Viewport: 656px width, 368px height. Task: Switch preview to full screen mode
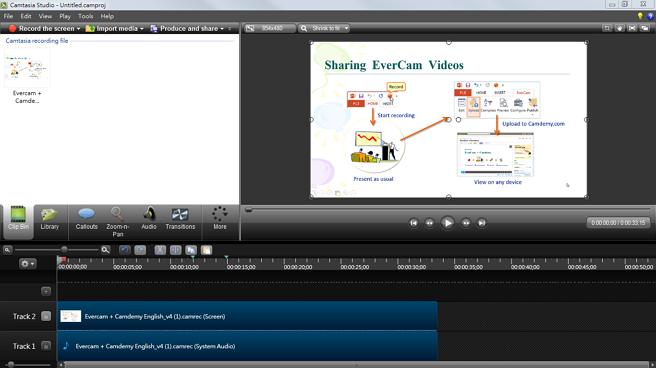632,28
